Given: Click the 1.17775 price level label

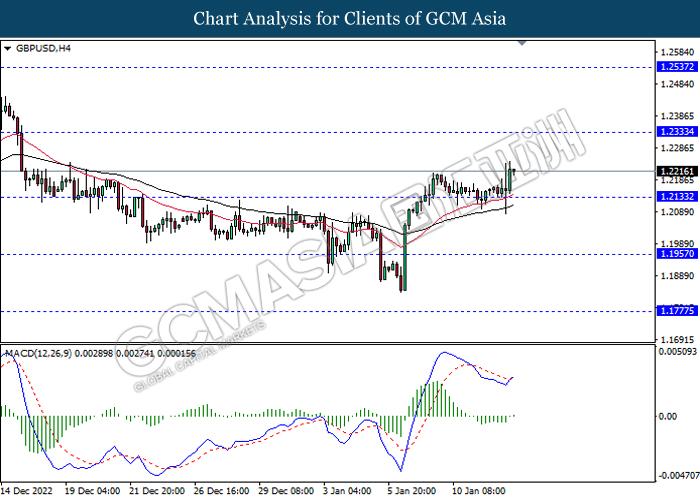Looking at the screenshot, I should pos(677,311).
